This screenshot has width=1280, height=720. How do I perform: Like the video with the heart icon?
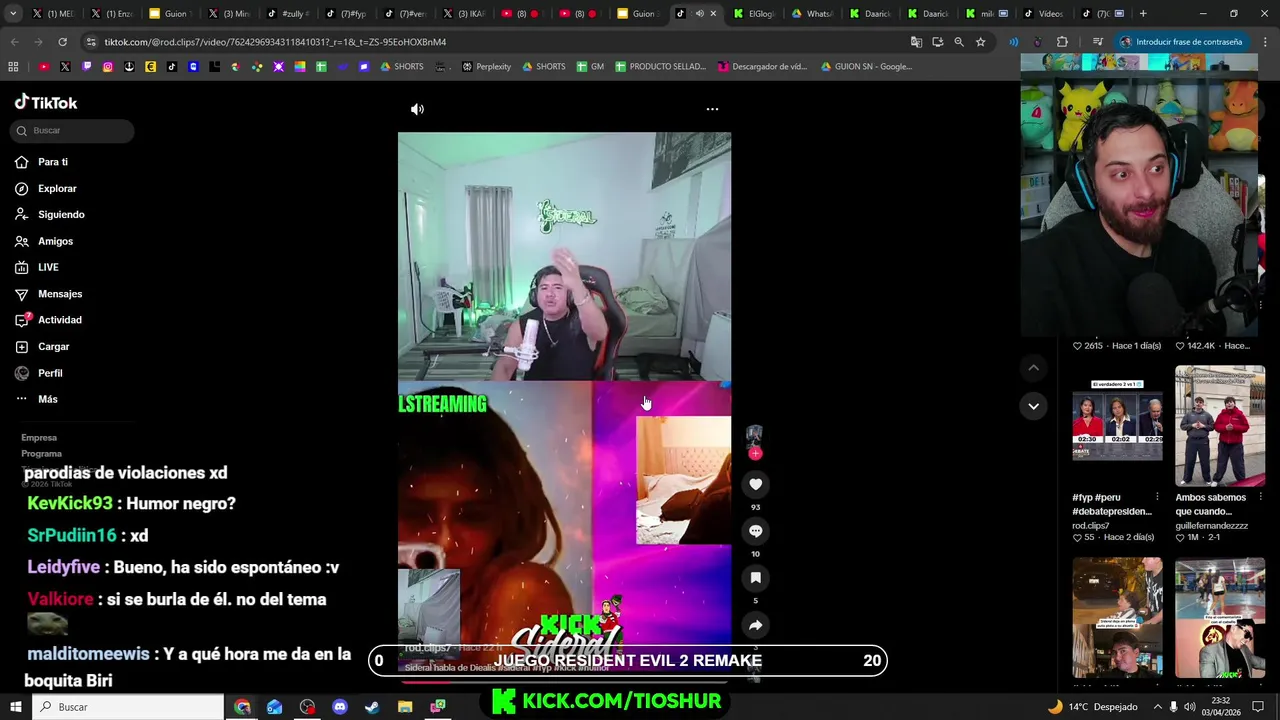756,484
